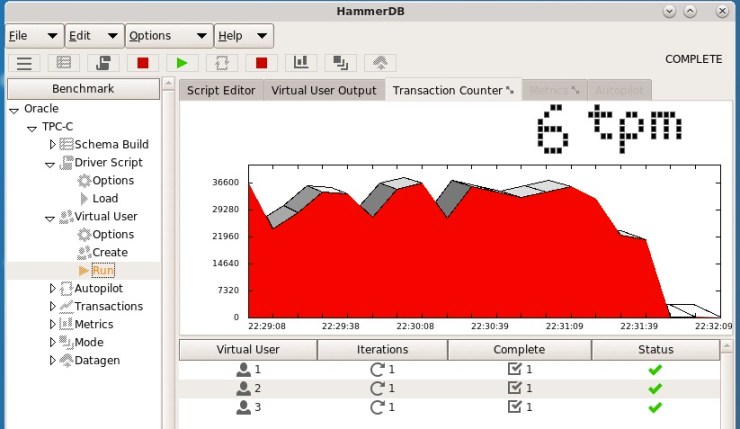
Task: Collapse the TPC-C tree node
Action: 32,128
